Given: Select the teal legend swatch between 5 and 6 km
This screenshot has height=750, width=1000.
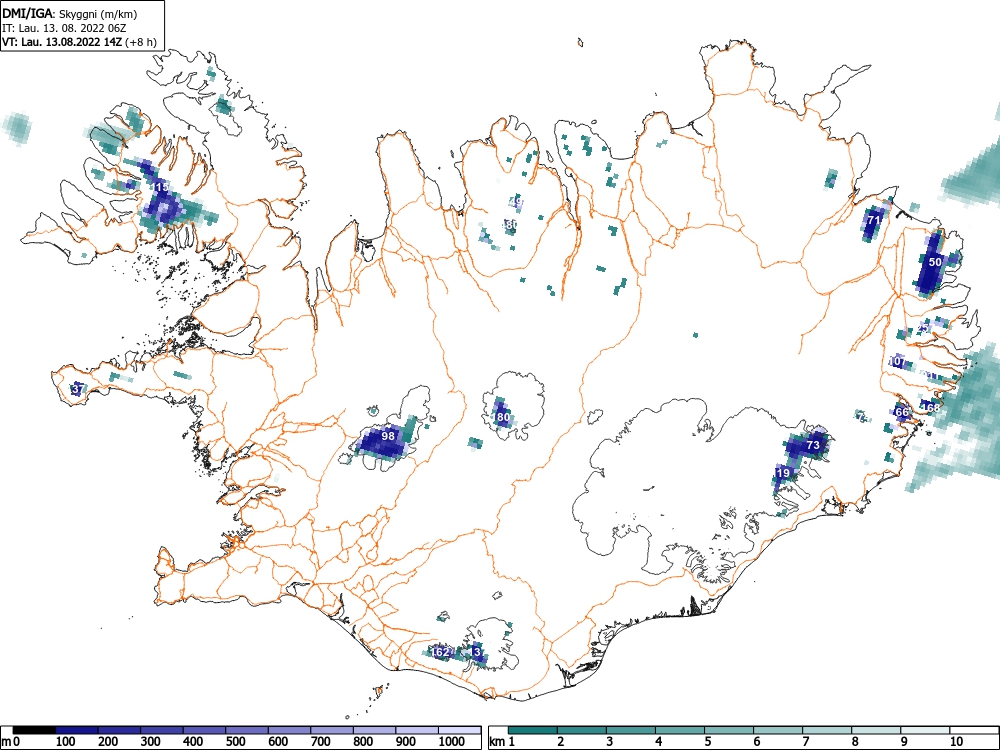Looking at the screenshot, I should [x=729, y=730].
